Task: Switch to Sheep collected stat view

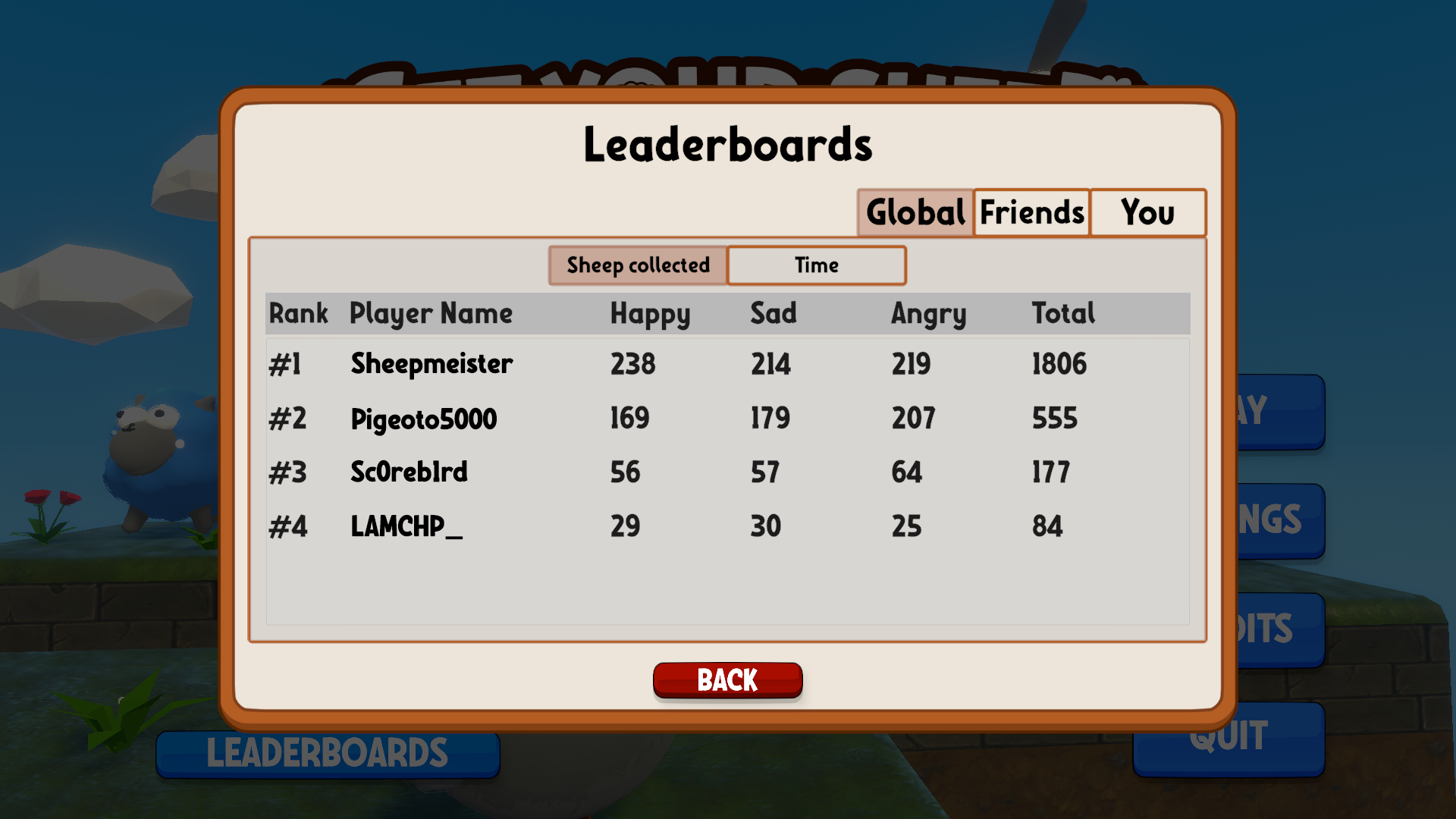Action: (638, 264)
